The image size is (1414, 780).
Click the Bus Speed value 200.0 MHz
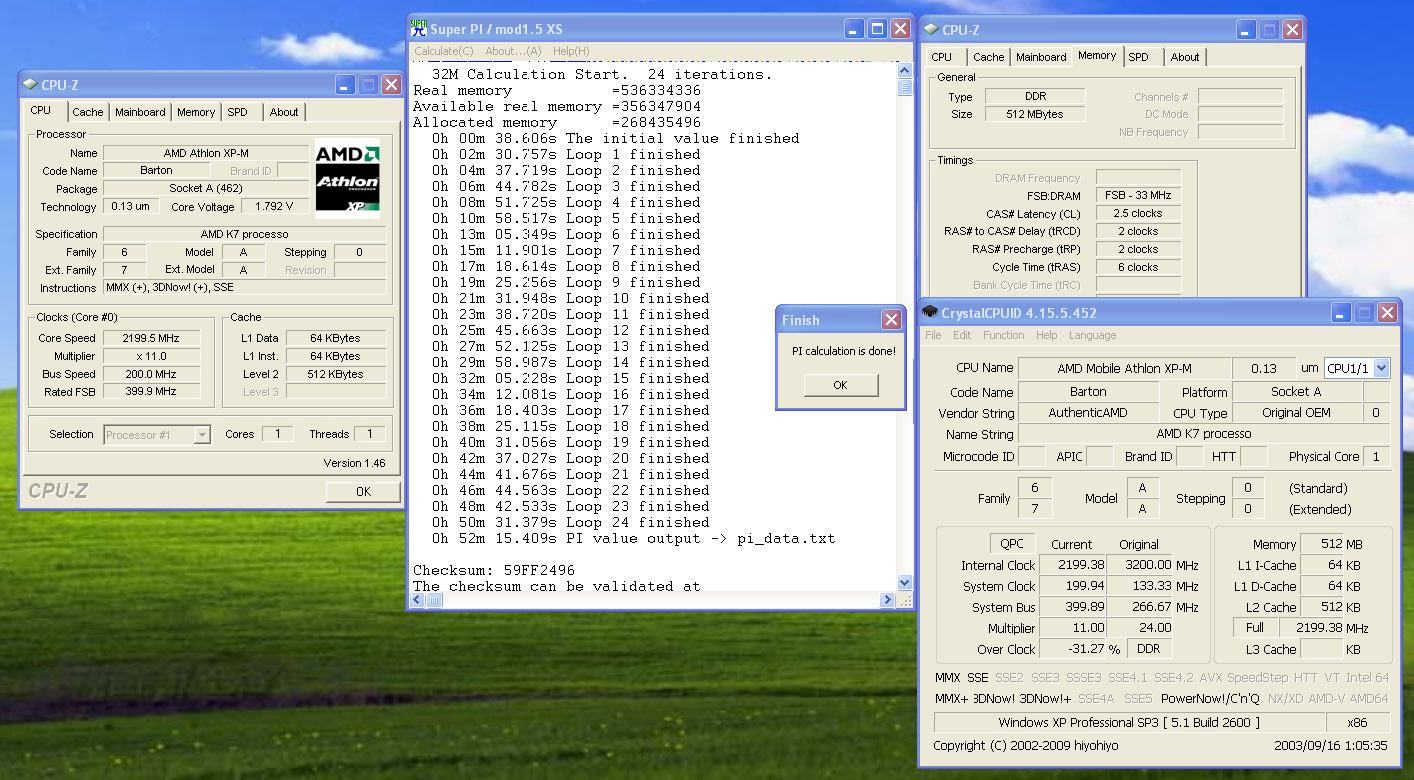click(x=151, y=374)
